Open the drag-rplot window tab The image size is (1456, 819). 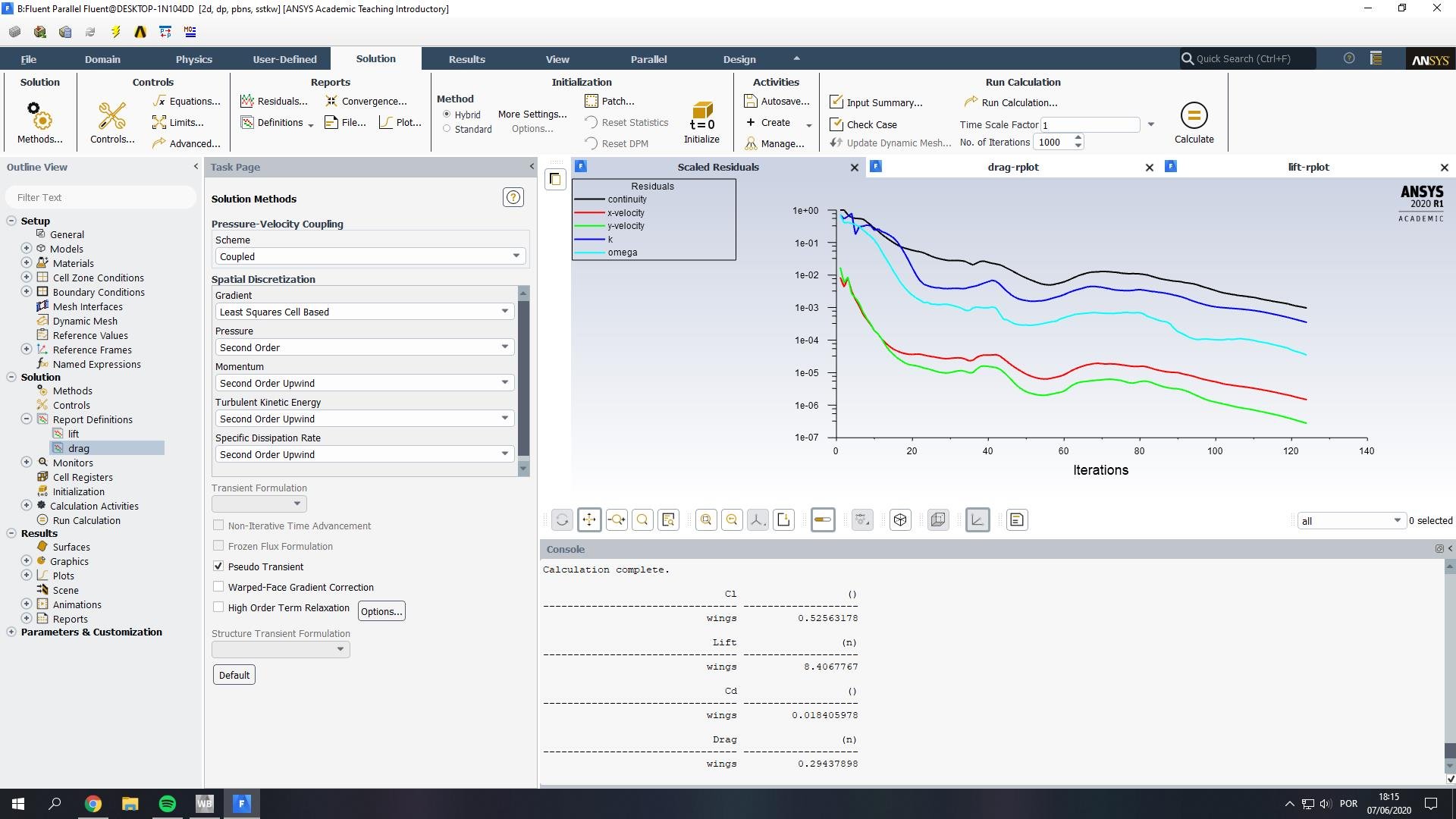(1012, 167)
